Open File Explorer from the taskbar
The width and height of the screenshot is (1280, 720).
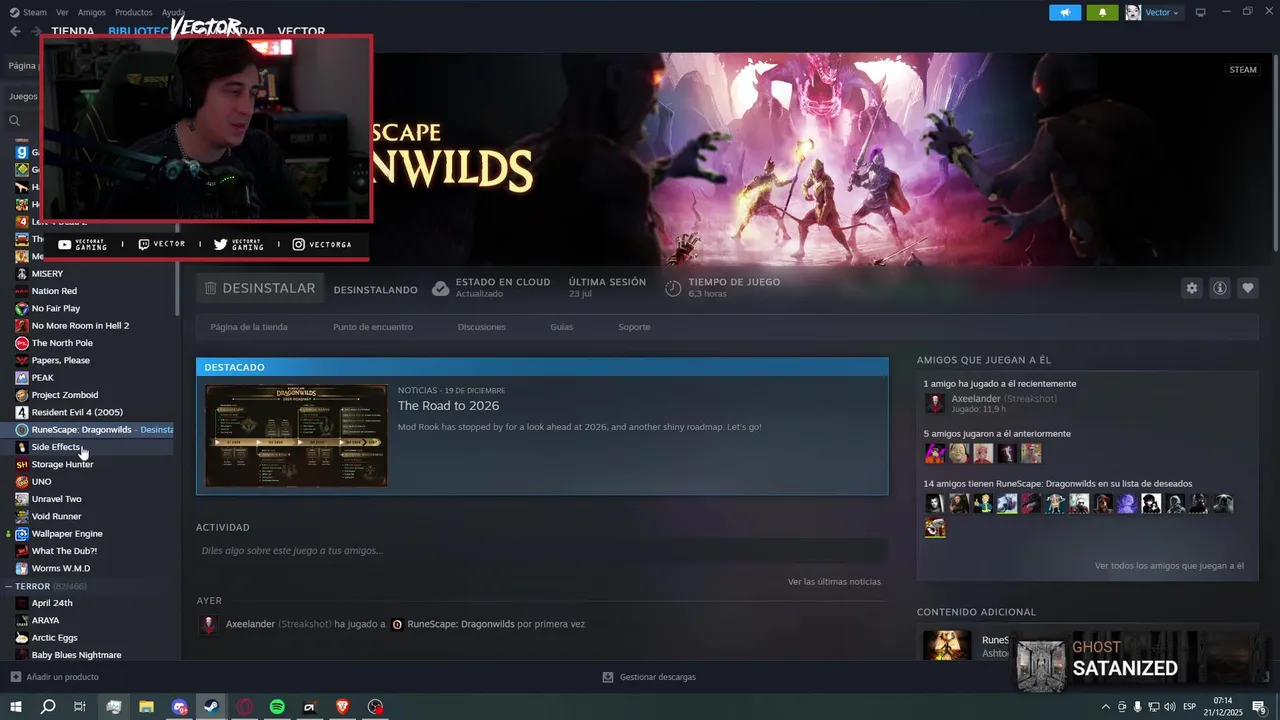click(x=146, y=707)
